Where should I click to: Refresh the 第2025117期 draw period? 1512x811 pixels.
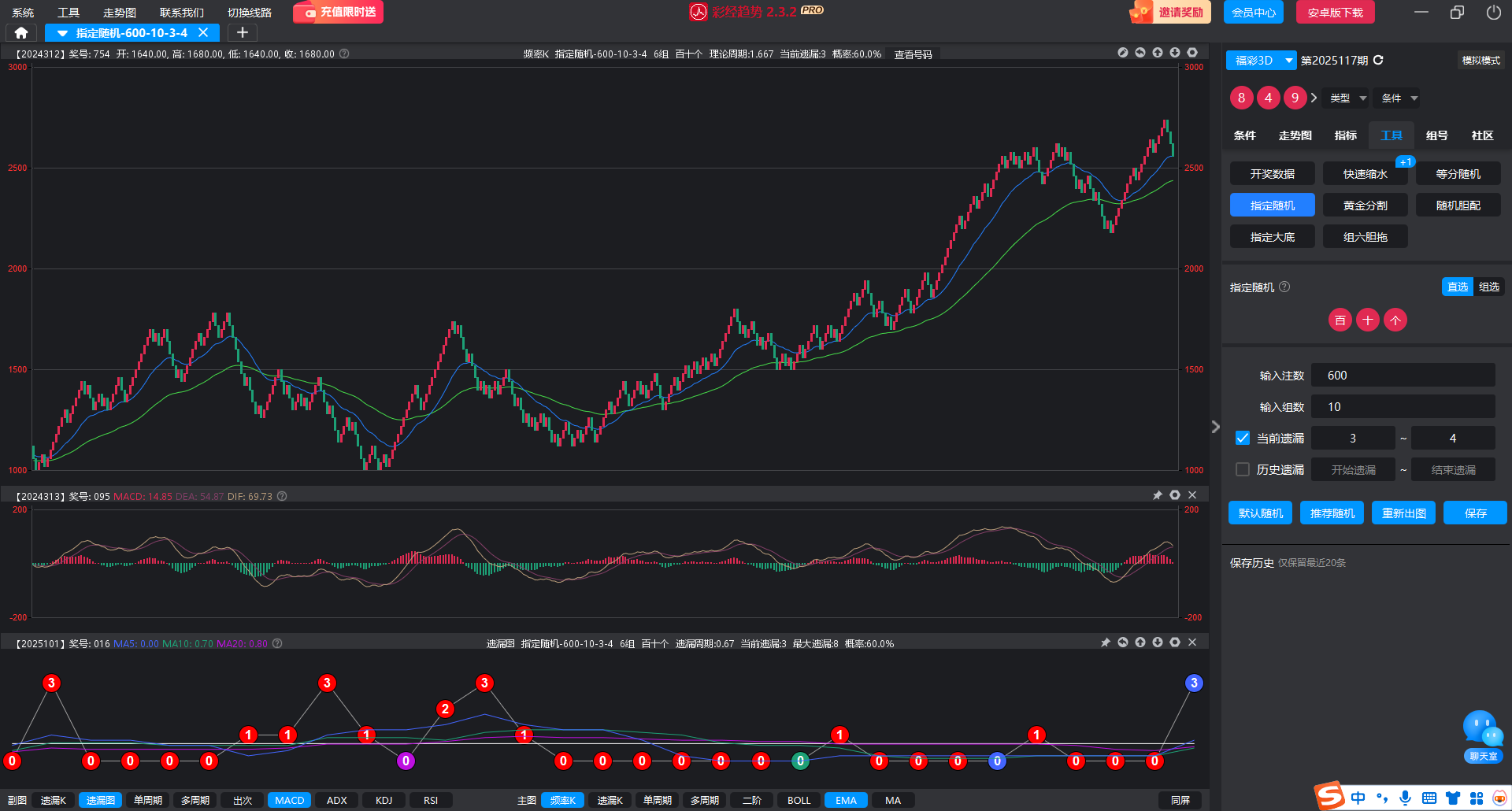[1378, 61]
